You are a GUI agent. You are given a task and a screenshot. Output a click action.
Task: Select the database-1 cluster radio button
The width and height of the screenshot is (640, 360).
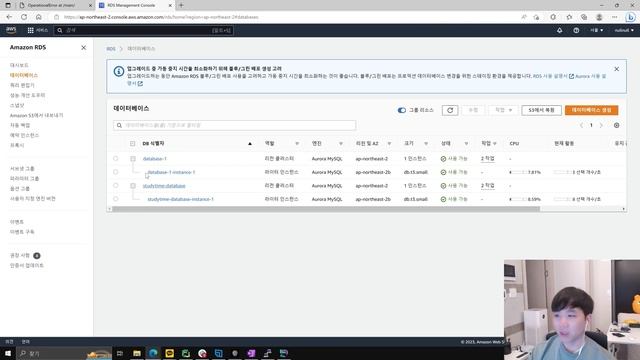click(x=116, y=158)
